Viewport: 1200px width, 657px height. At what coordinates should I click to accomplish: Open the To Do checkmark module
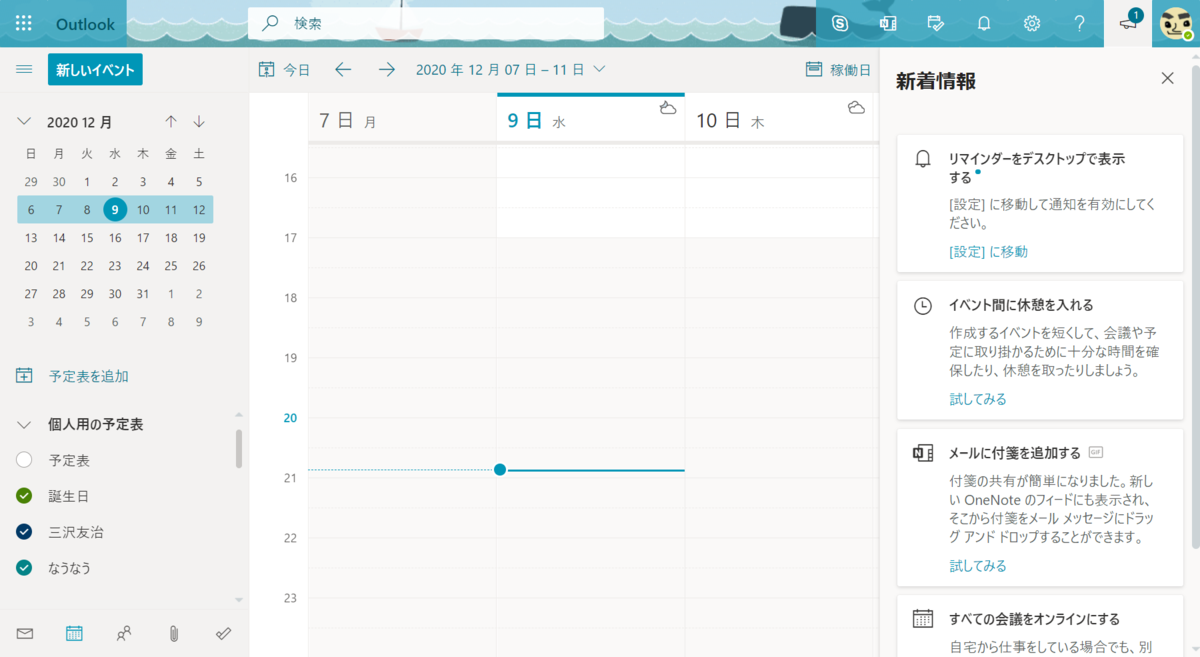[224, 633]
